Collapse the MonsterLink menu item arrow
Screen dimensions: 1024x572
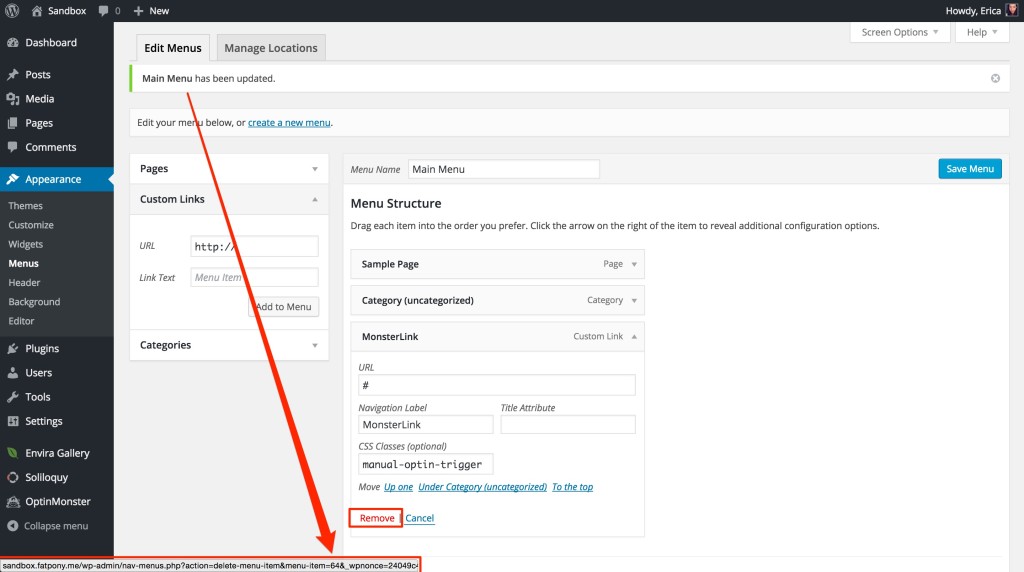tap(634, 337)
